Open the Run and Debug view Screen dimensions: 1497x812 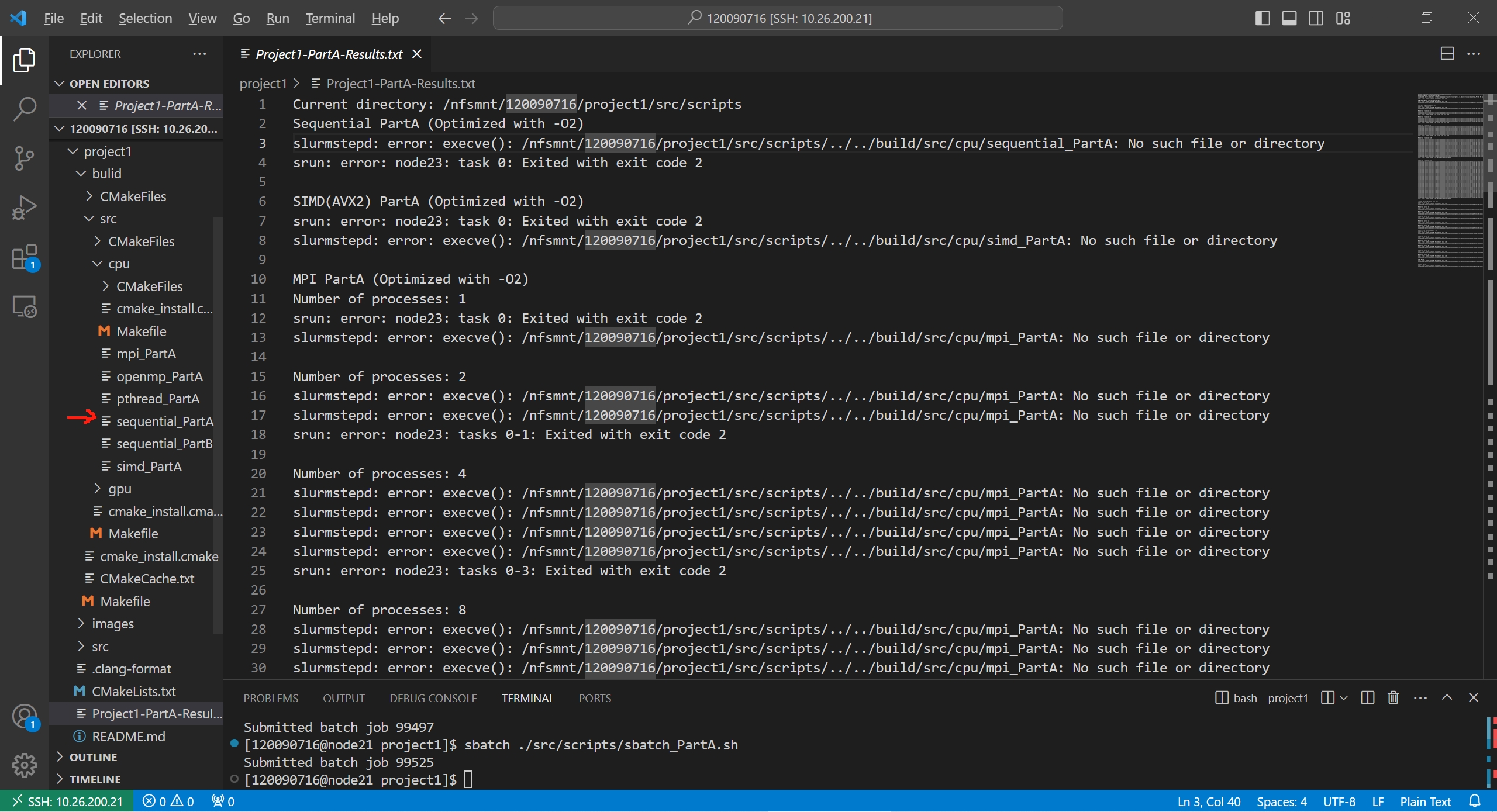(x=24, y=207)
